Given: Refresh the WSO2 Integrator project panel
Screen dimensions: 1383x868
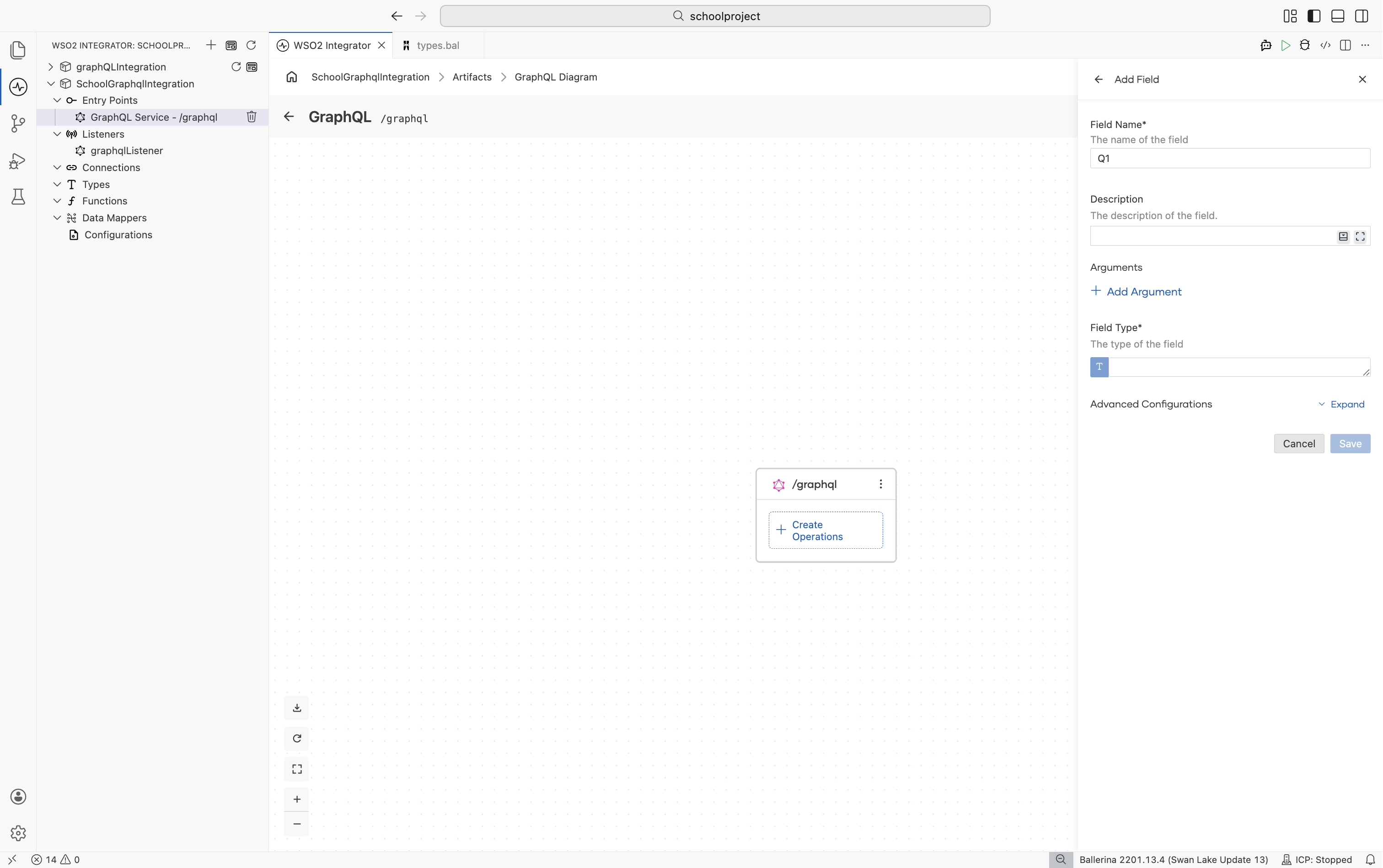Looking at the screenshot, I should coord(251,45).
